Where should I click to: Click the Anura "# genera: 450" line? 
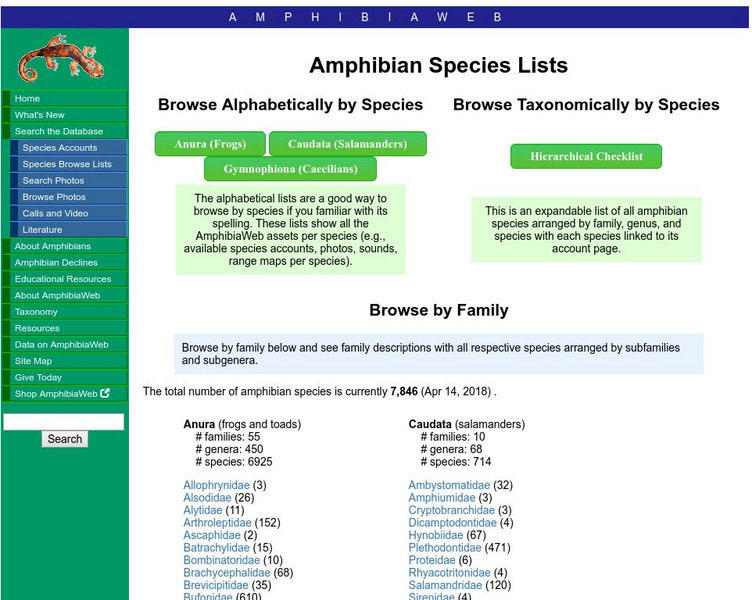point(229,449)
